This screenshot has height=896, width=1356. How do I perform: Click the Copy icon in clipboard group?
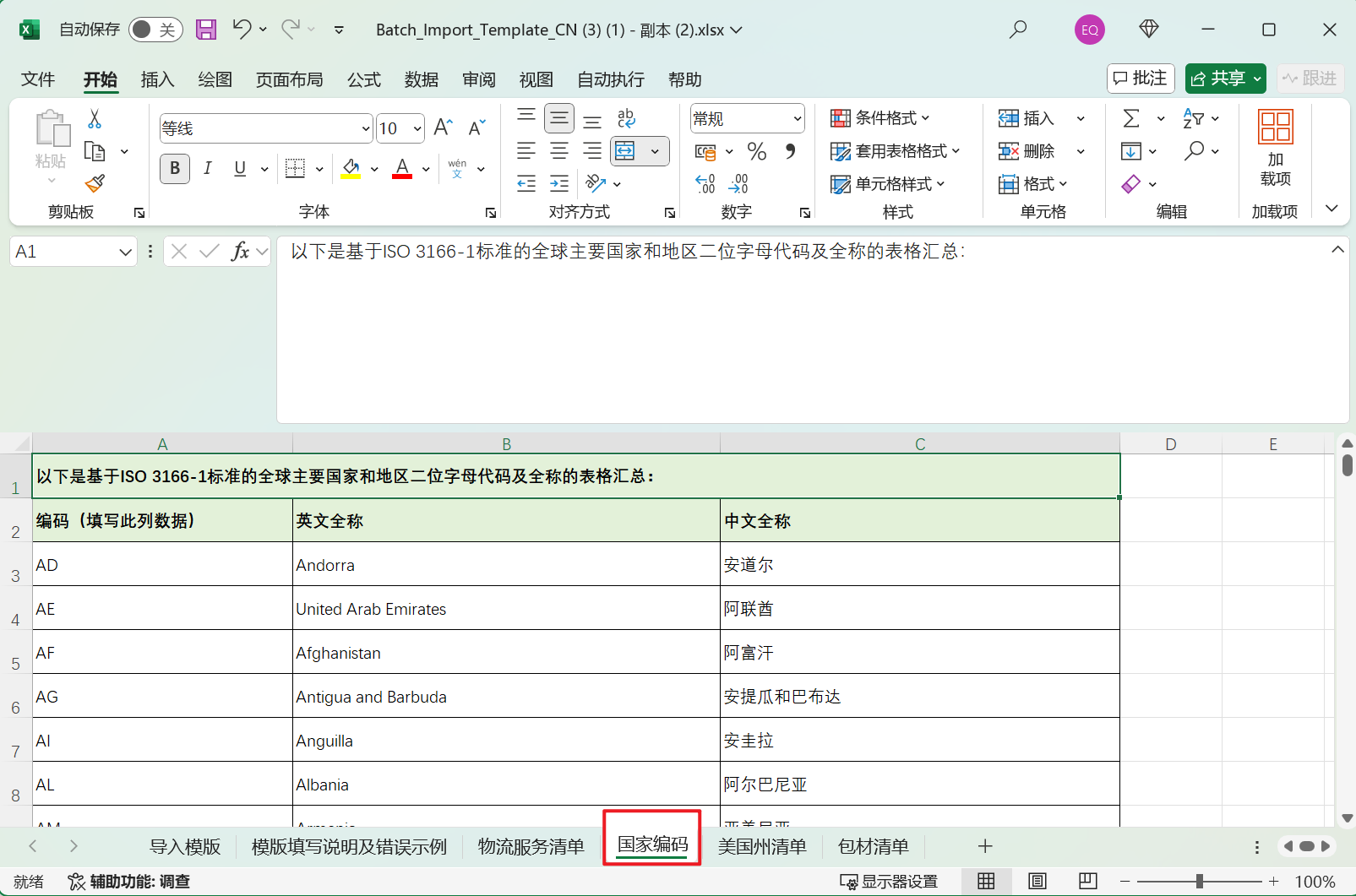click(95, 151)
